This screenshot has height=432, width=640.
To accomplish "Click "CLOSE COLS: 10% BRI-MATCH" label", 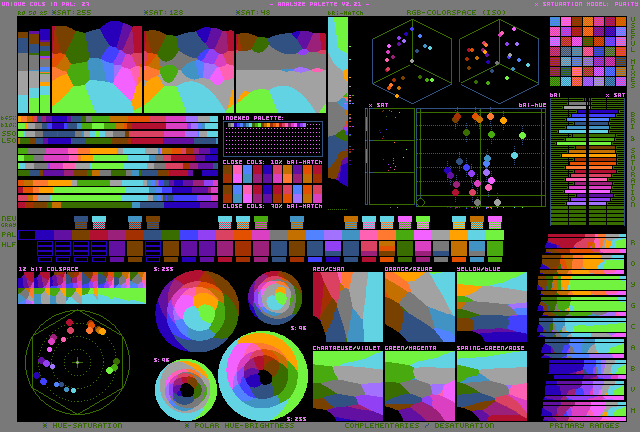I will [x=273, y=162].
